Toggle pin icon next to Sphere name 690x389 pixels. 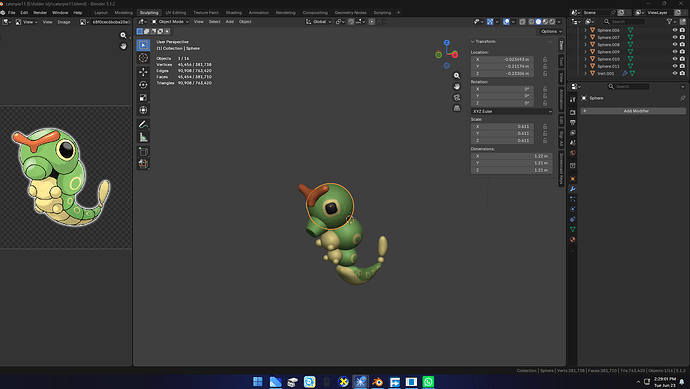click(683, 98)
